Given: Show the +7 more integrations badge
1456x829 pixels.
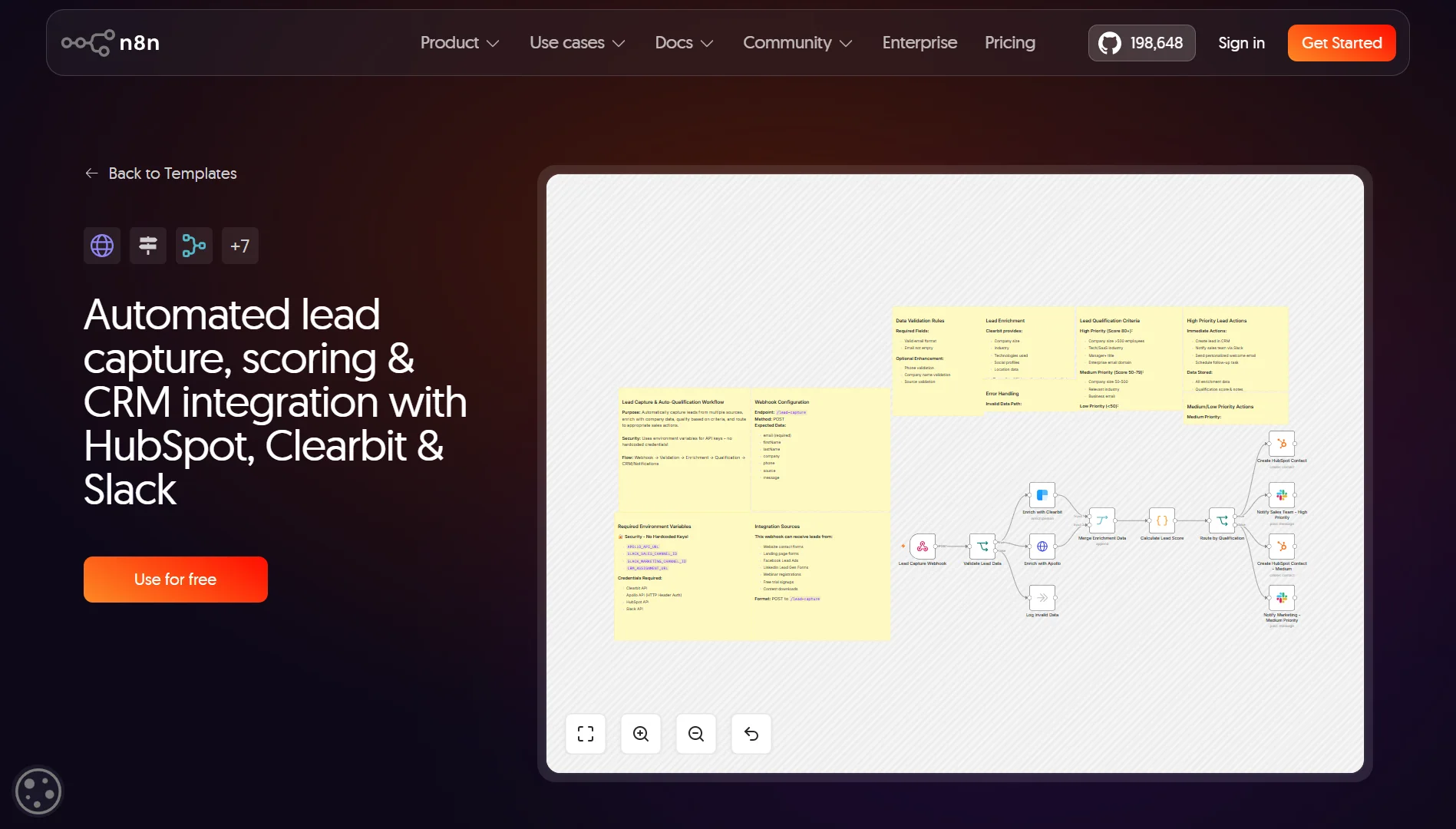Looking at the screenshot, I should [240, 246].
